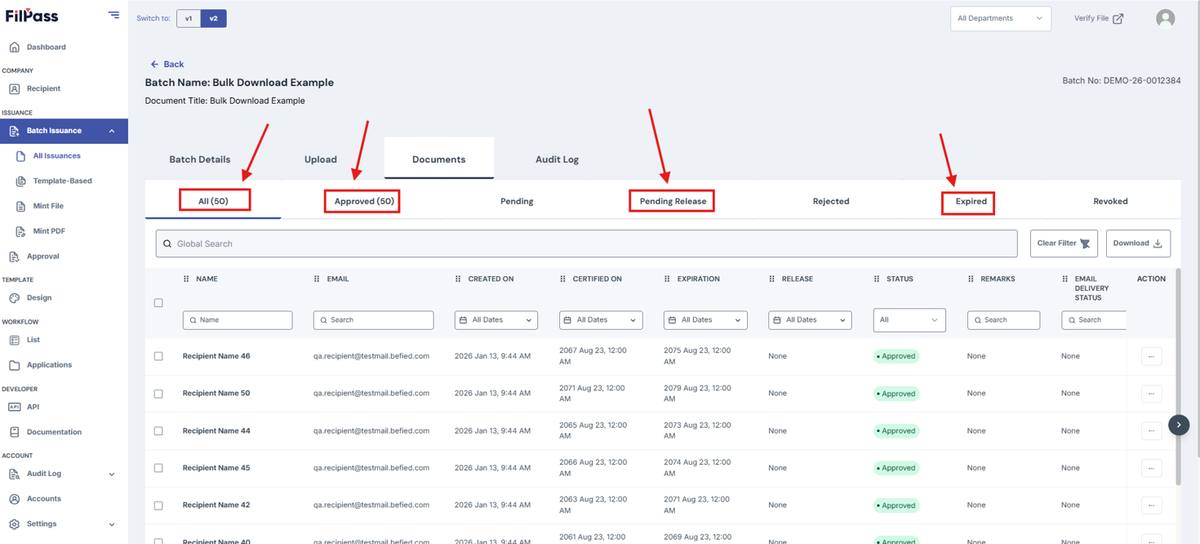Viewport: 1200px width, 544px height.
Task: Switch to the Audit Log tab
Action: point(557,159)
